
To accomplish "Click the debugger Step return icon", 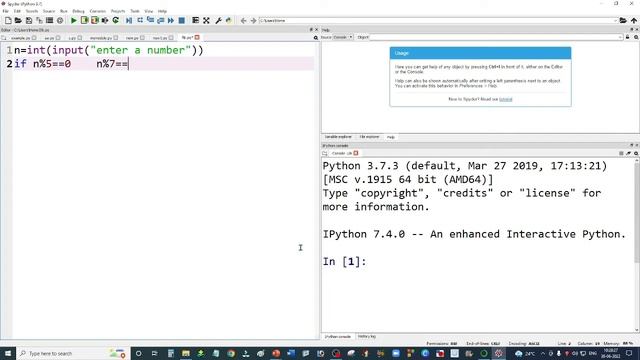I will coord(160,20).
